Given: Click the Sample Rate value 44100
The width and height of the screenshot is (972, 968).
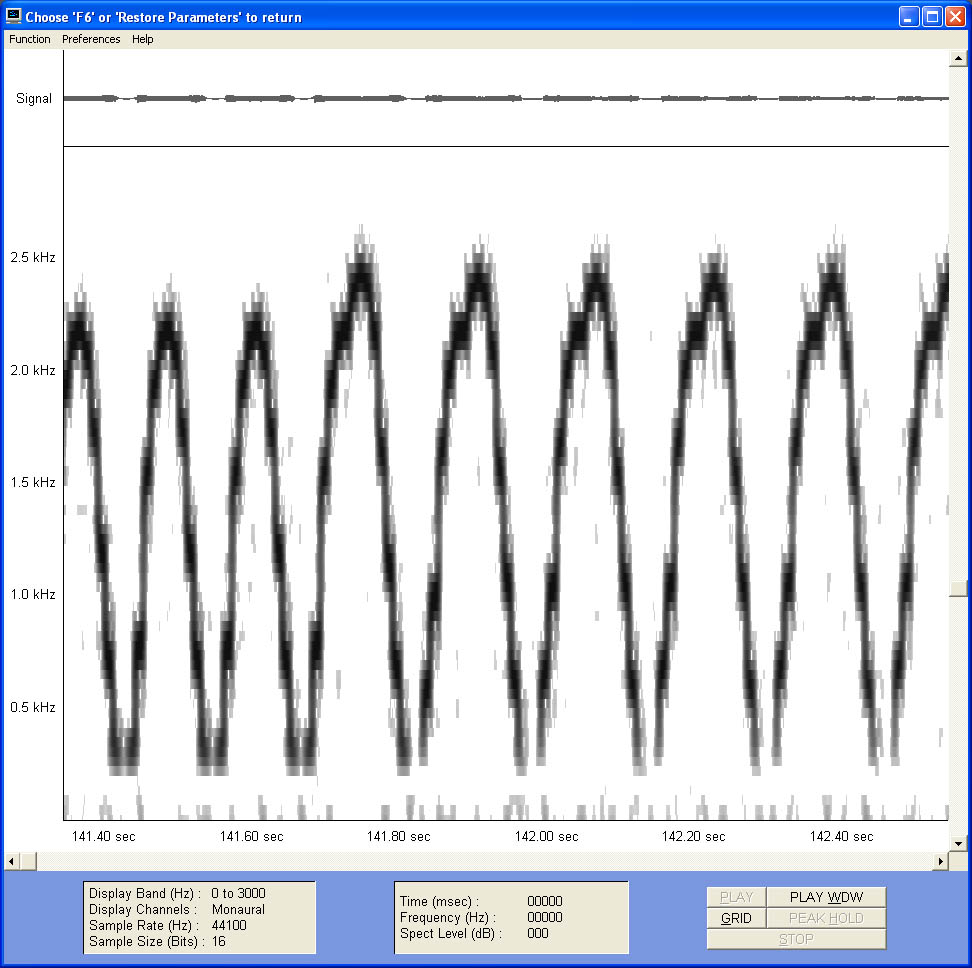Looking at the screenshot, I should 229,925.
